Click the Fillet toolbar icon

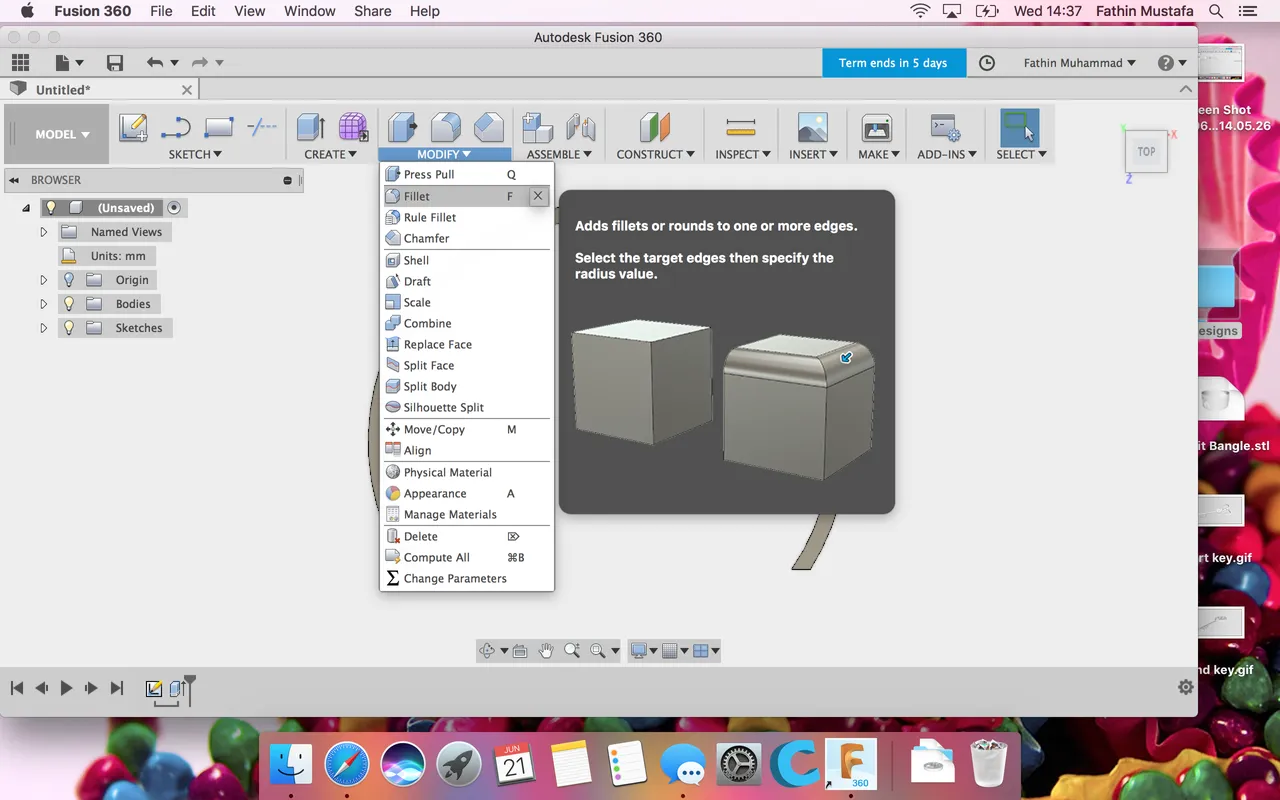point(445,128)
